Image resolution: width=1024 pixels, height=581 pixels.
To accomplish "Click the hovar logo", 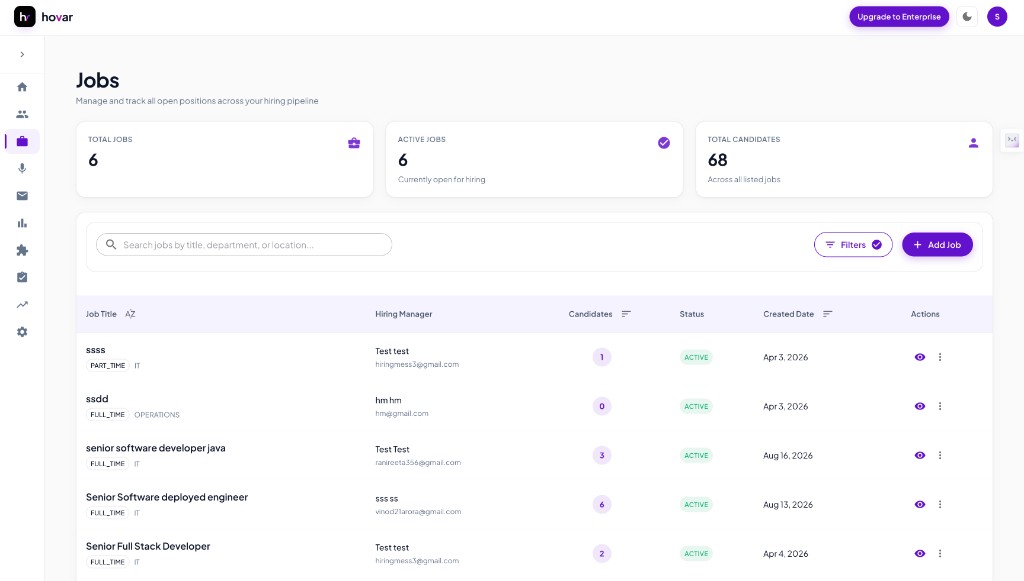I will pos(44,17).
